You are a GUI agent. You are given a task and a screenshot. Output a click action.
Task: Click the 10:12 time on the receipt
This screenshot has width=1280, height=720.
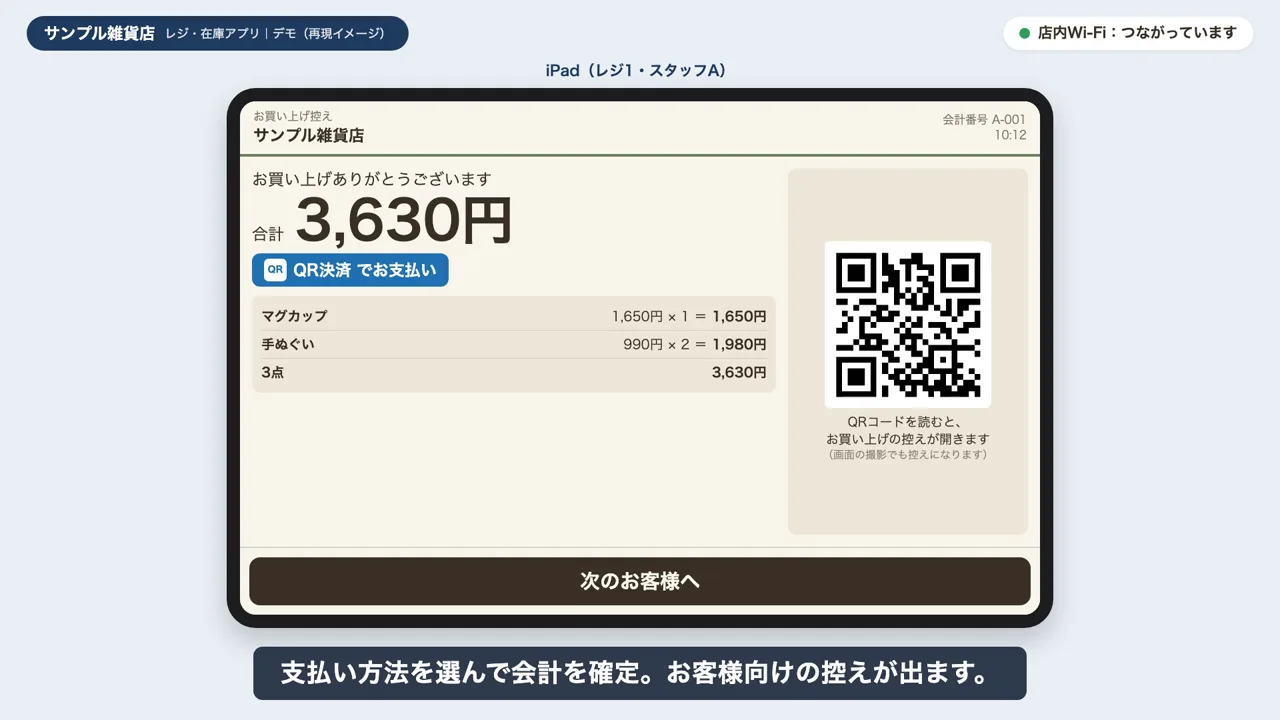1010,135
